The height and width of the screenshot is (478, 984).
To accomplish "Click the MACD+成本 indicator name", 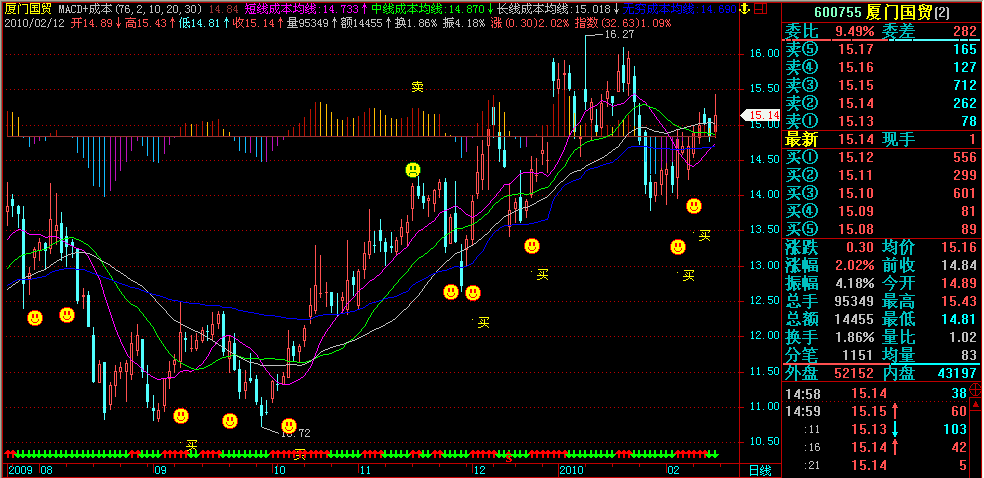I will coord(87,9).
